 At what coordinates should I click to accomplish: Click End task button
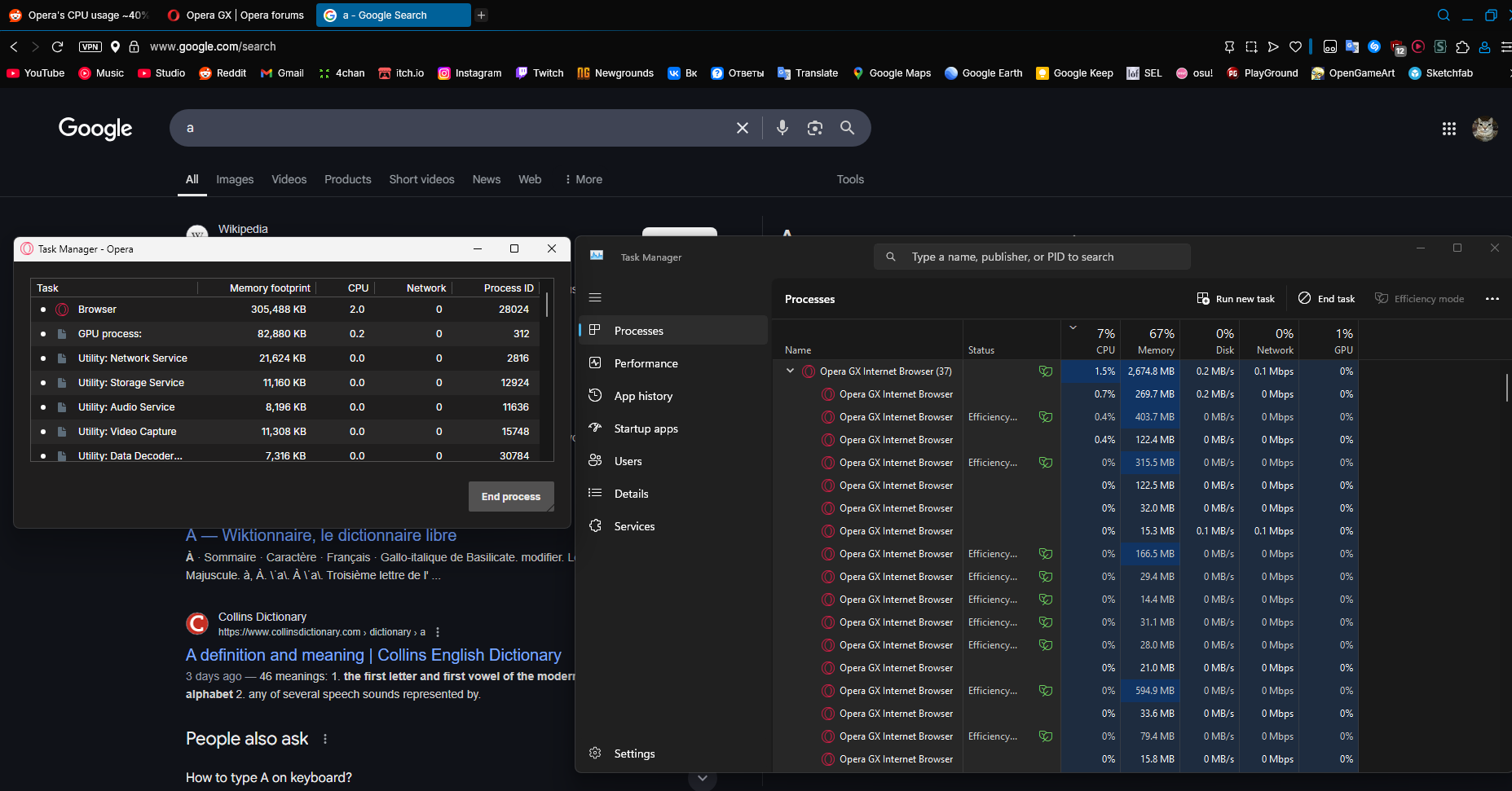1326,298
